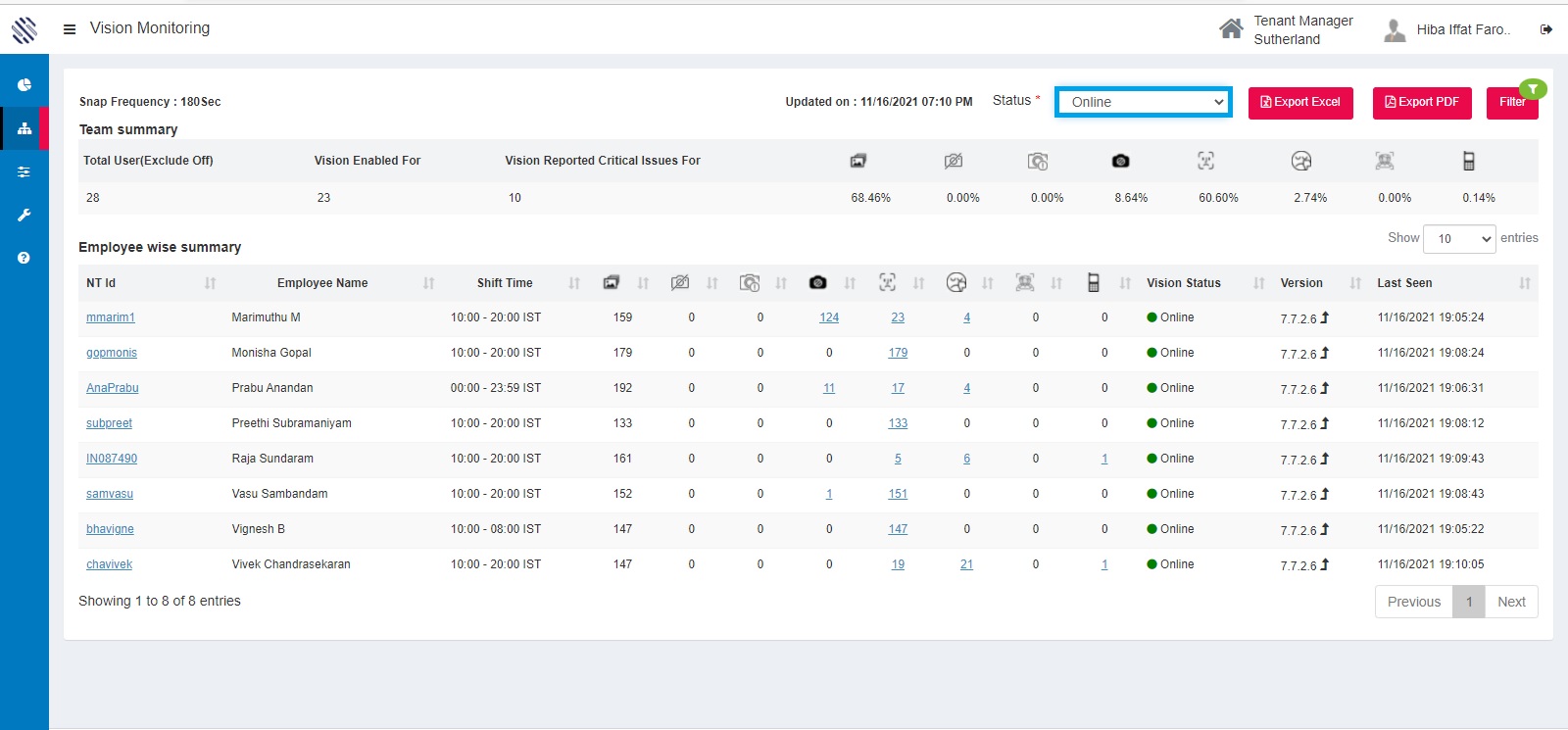Open chavivek's 21 count link
The width and height of the screenshot is (1568, 730).
pos(966,564)
